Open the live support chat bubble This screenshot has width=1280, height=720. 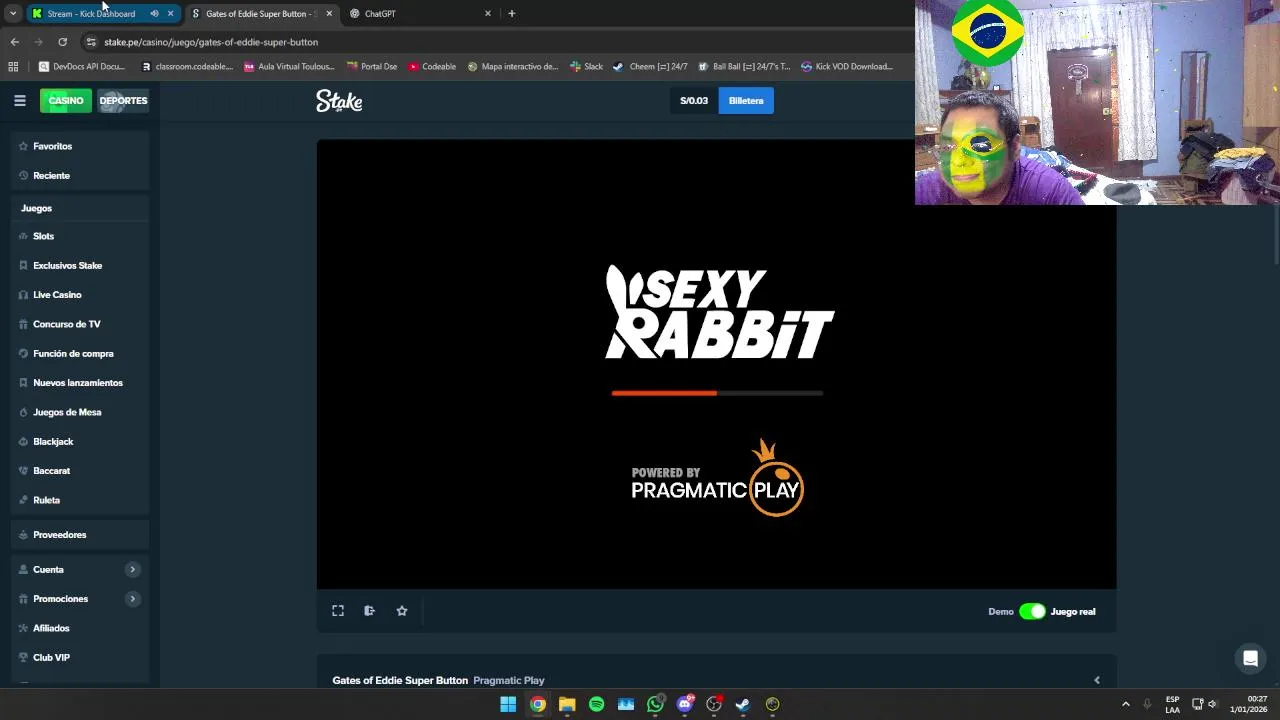[x=1250, y=658]
